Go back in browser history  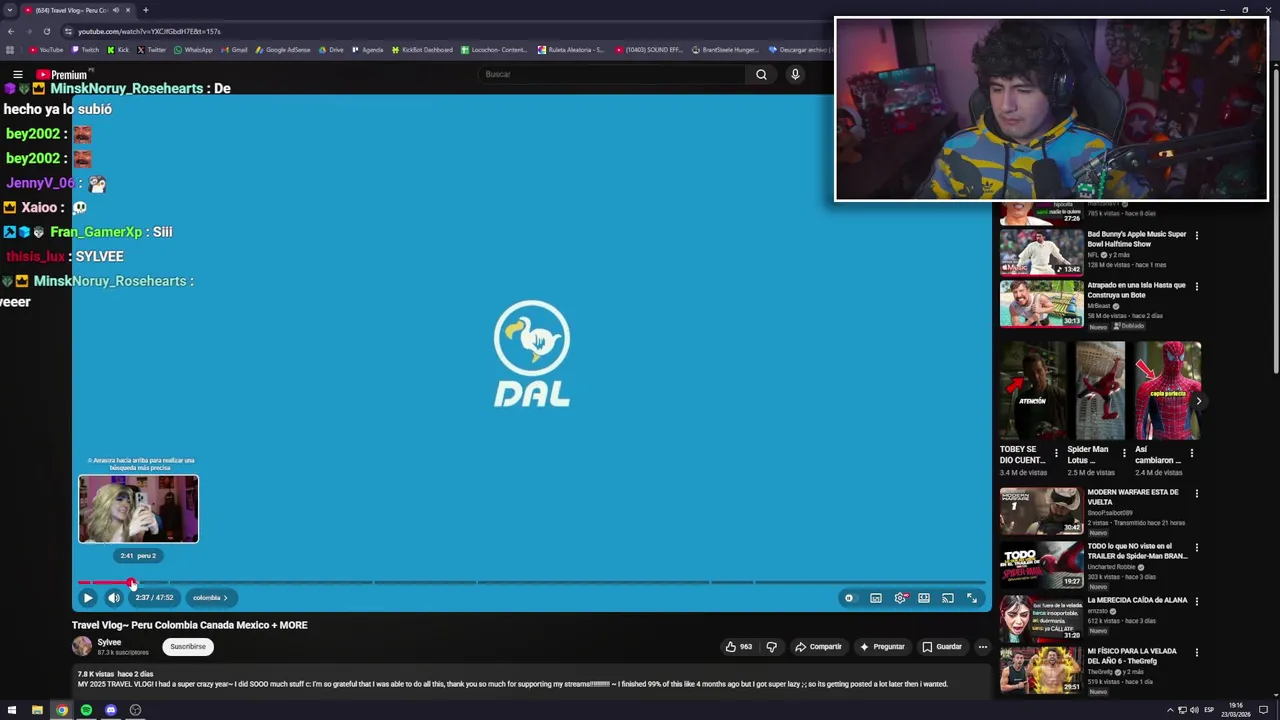click(x=11, y=31)
